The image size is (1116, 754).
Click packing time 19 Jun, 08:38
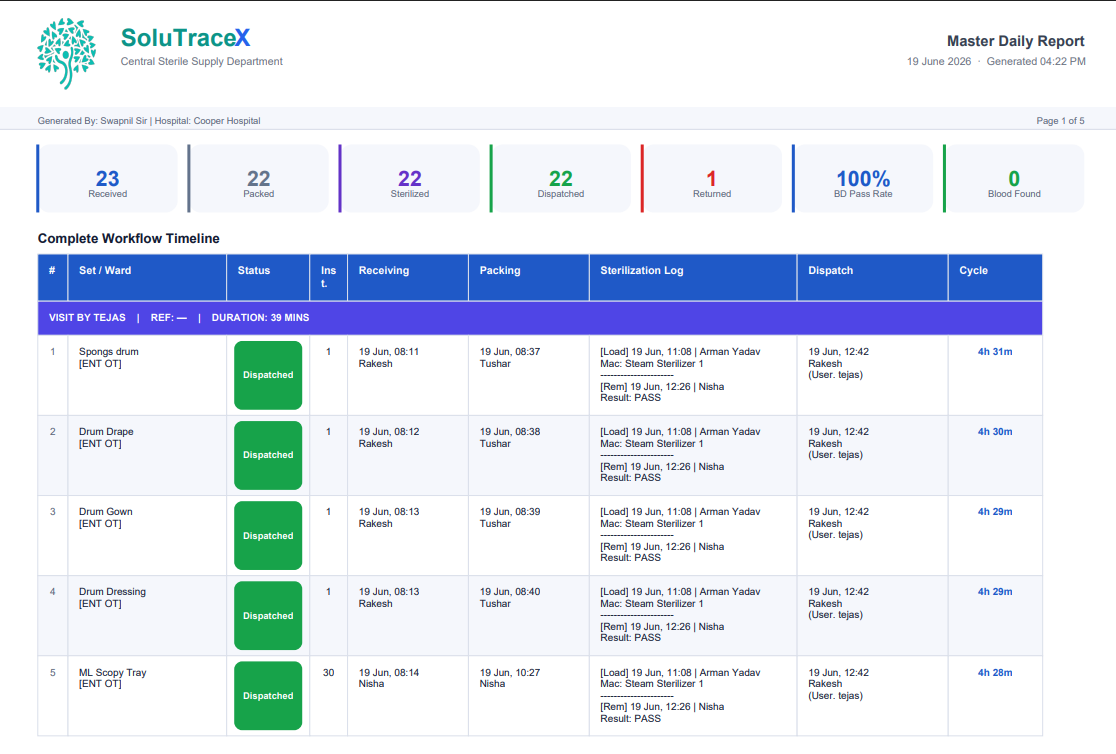[x=510, y=431]
